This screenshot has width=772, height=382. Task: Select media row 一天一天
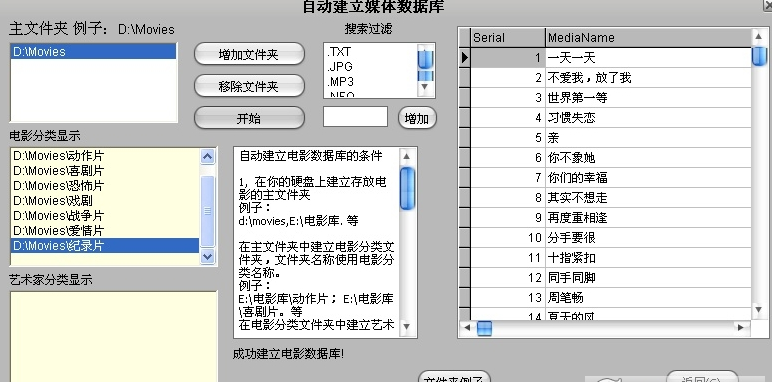coord(648,58)
